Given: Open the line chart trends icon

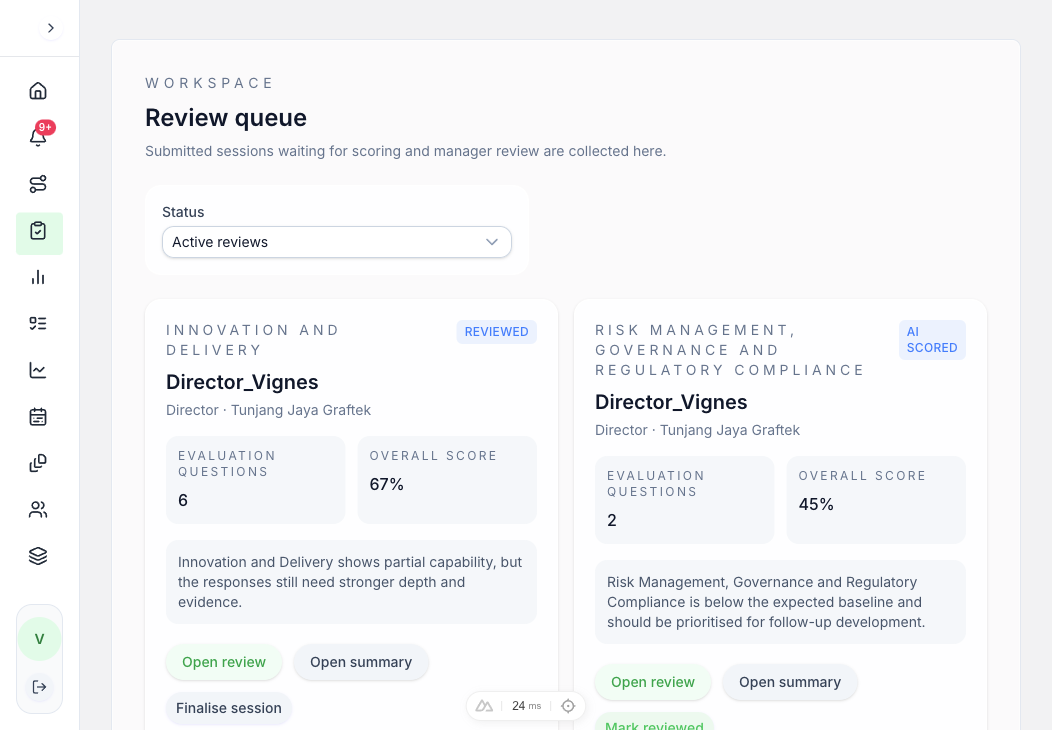Looking at the screenshot, I should (38, 370).
